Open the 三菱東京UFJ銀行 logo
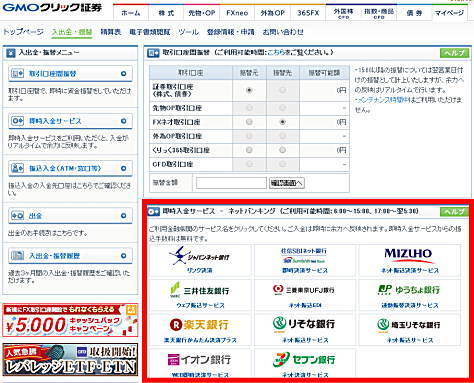This screenshot has height=383, width=474. [x=304, y=290]
